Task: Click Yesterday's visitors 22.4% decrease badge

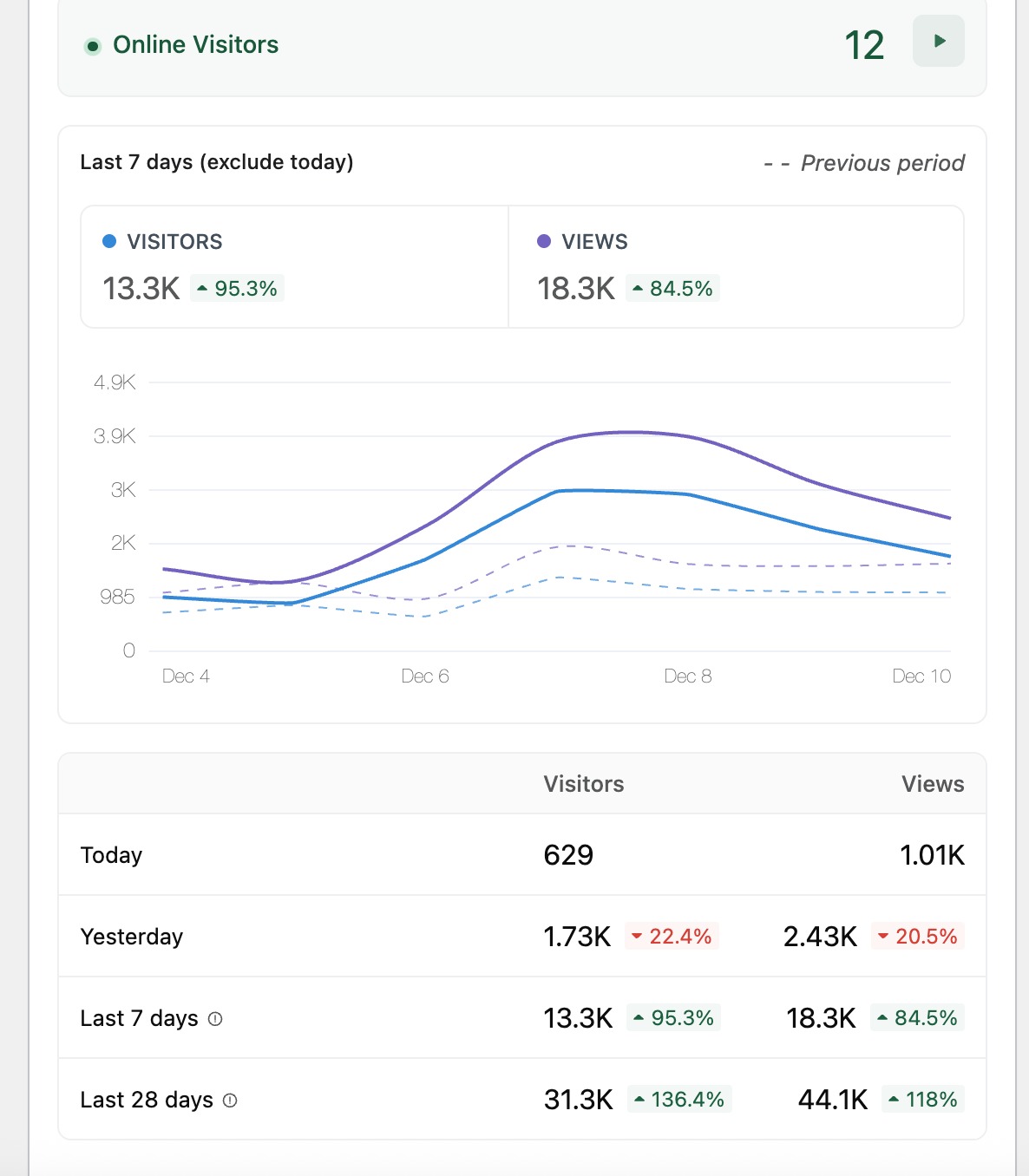Action: [672, 937]
